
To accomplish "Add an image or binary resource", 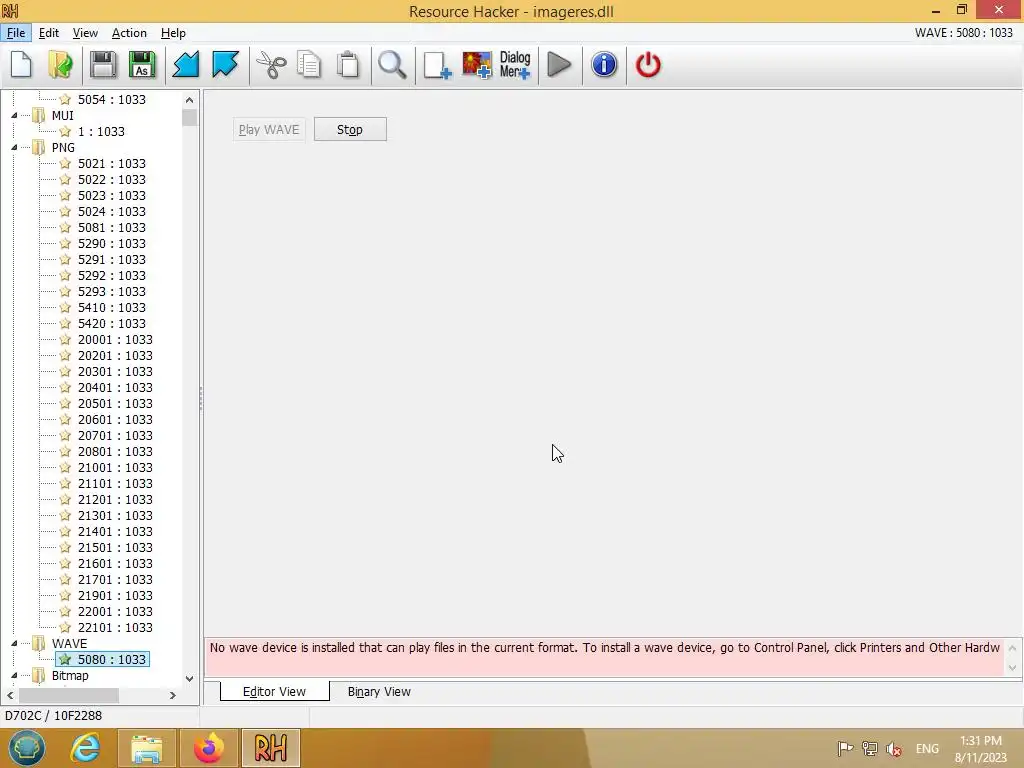I will pos(477,65).
